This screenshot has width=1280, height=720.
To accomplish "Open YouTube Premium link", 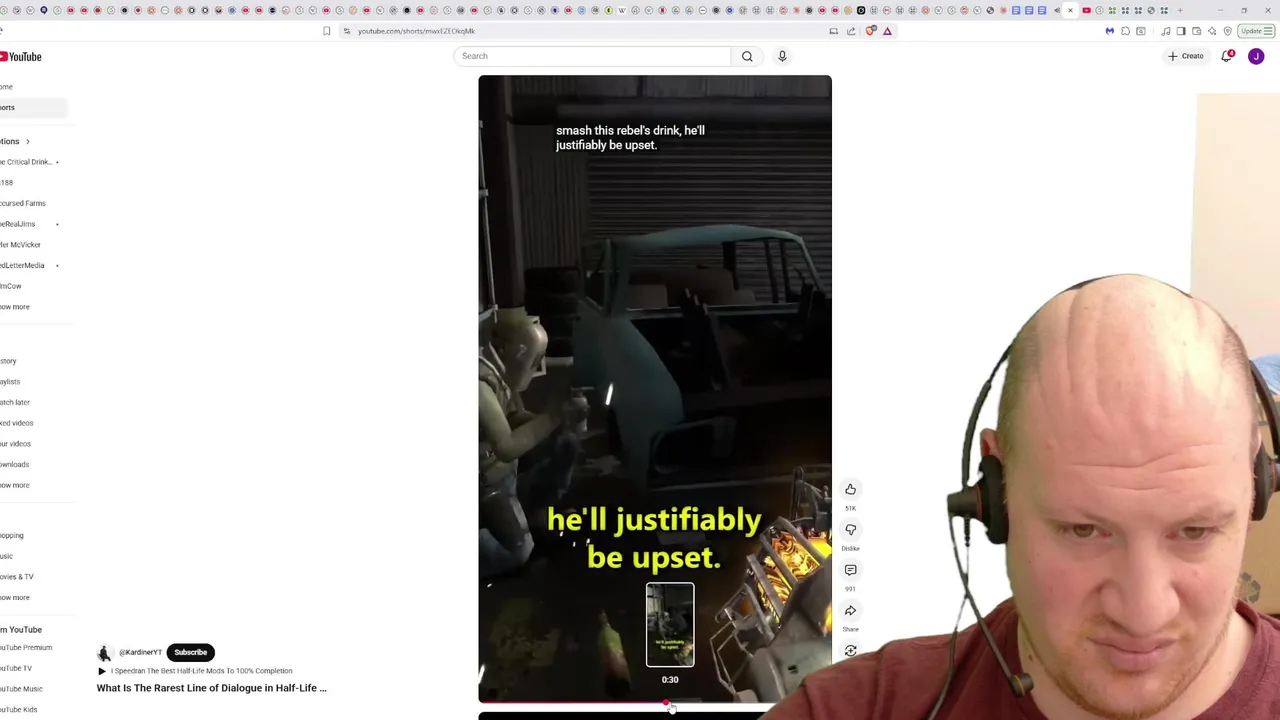I will point(26,648).
